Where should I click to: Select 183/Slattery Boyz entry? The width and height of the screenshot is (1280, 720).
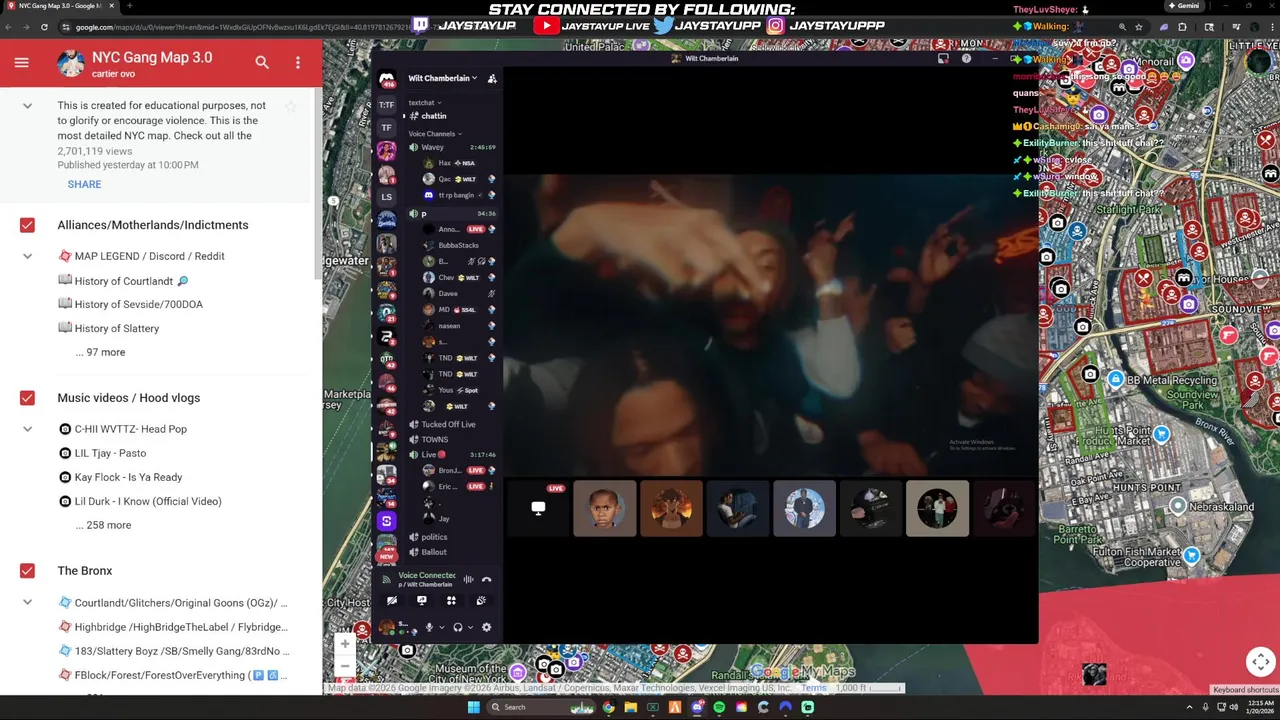coord(173,651)
